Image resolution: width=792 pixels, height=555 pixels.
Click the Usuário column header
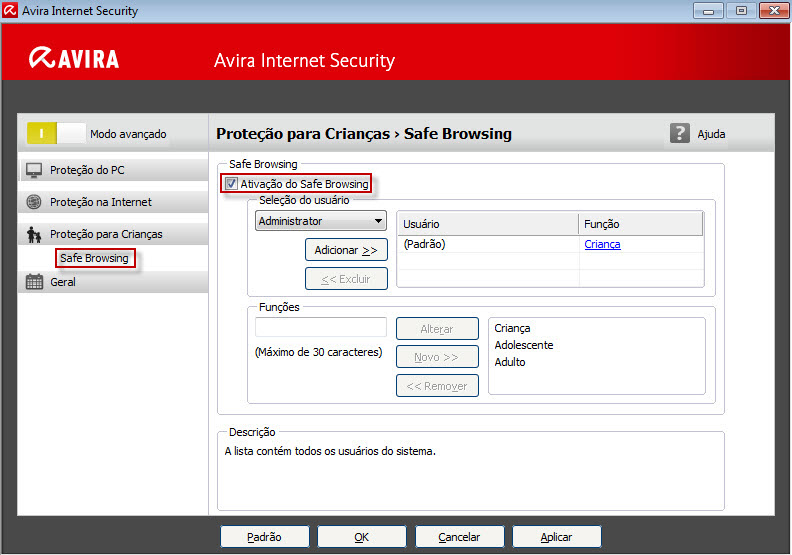click(488, 224)
